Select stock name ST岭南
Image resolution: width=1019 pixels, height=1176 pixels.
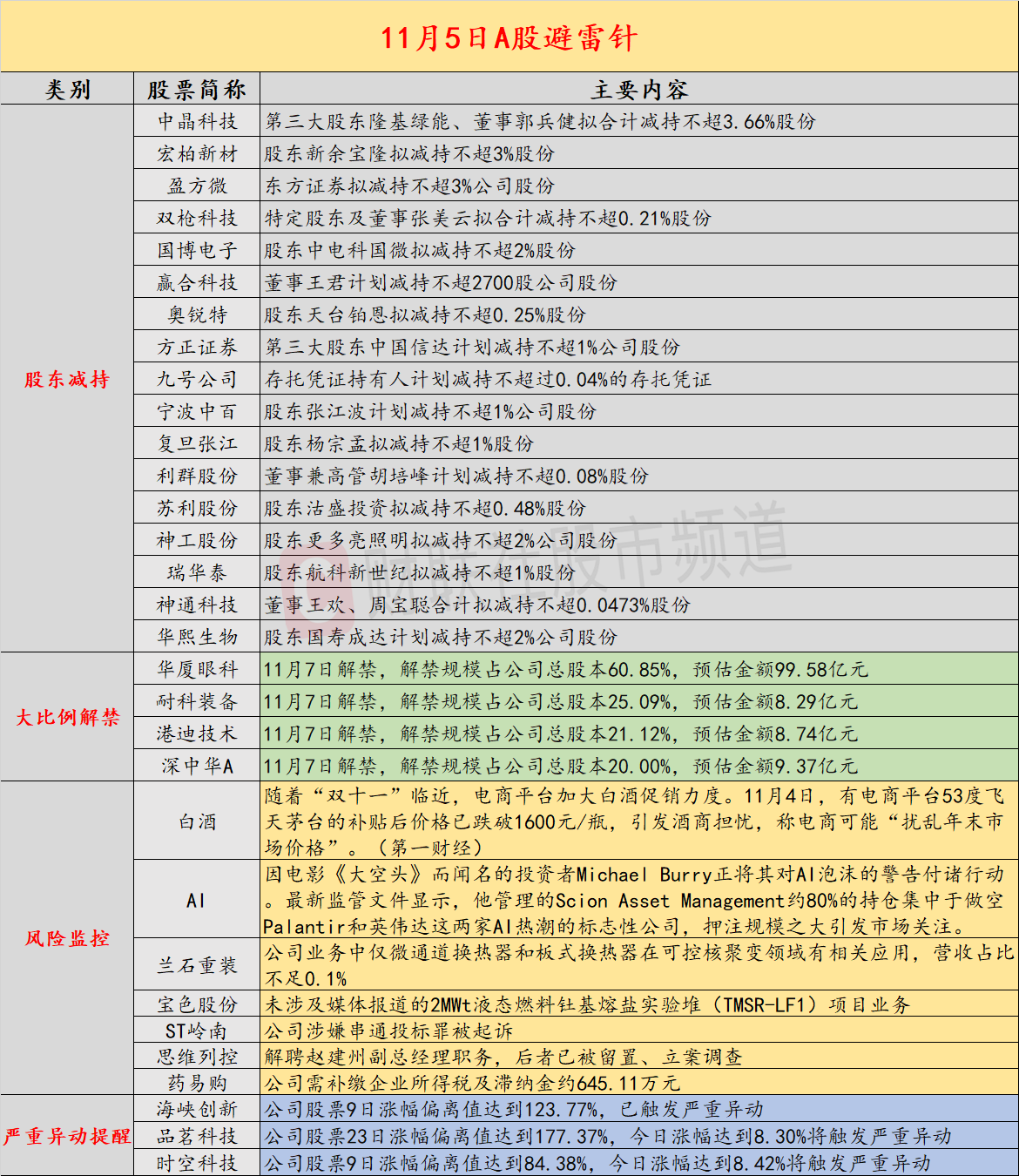tap(197, 1031)
